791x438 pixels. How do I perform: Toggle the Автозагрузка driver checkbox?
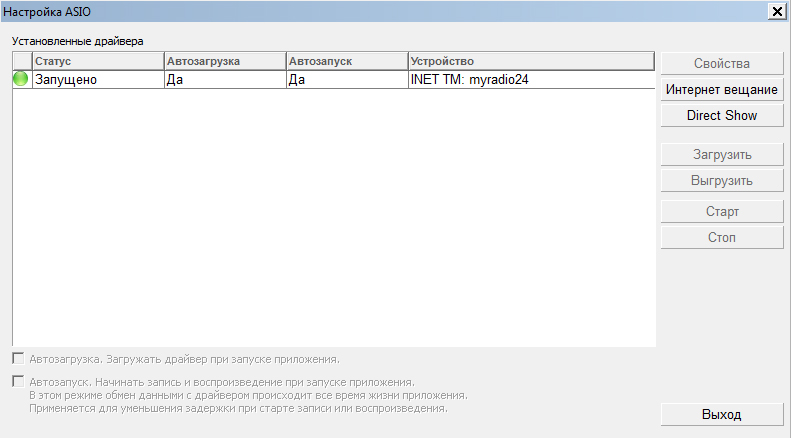(18, 358)
